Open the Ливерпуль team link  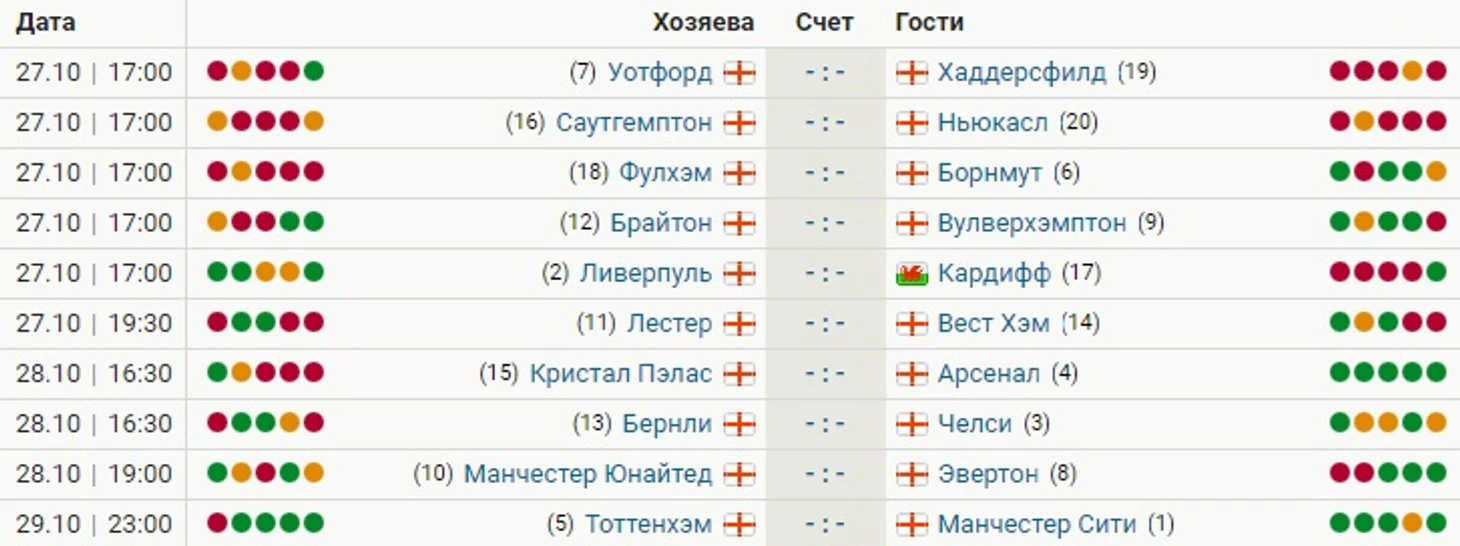click(x=646, y=274)
